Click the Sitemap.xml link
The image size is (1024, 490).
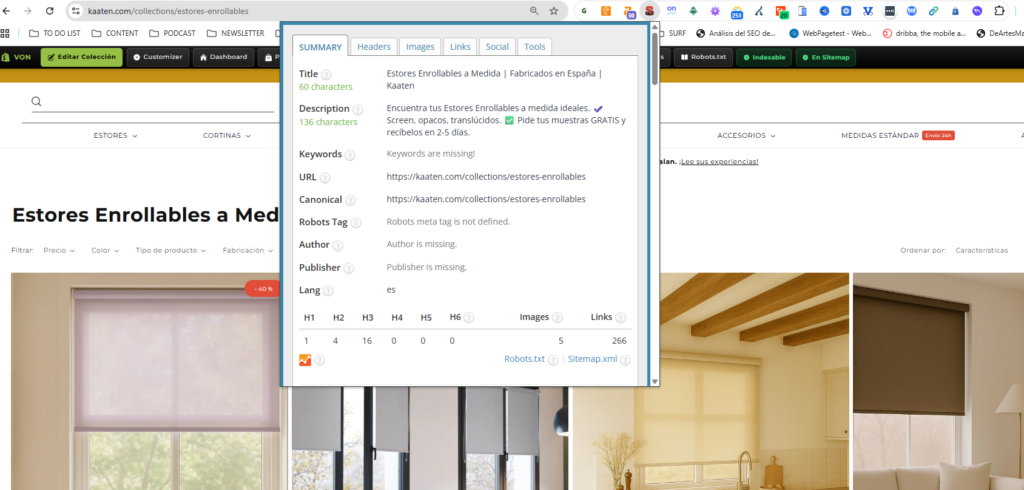click(593, 358)
